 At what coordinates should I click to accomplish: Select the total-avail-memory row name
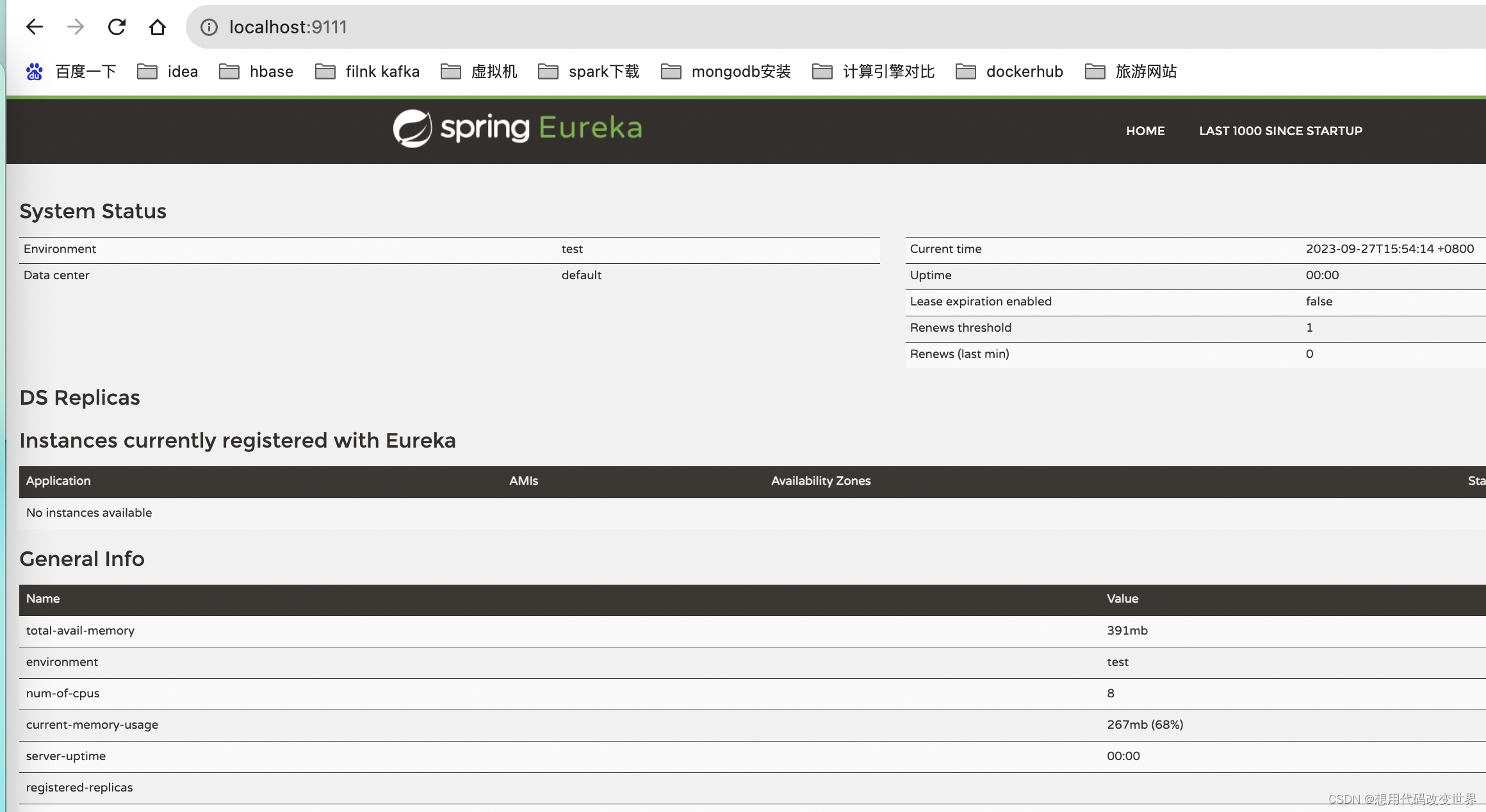[x=80, y=630]
